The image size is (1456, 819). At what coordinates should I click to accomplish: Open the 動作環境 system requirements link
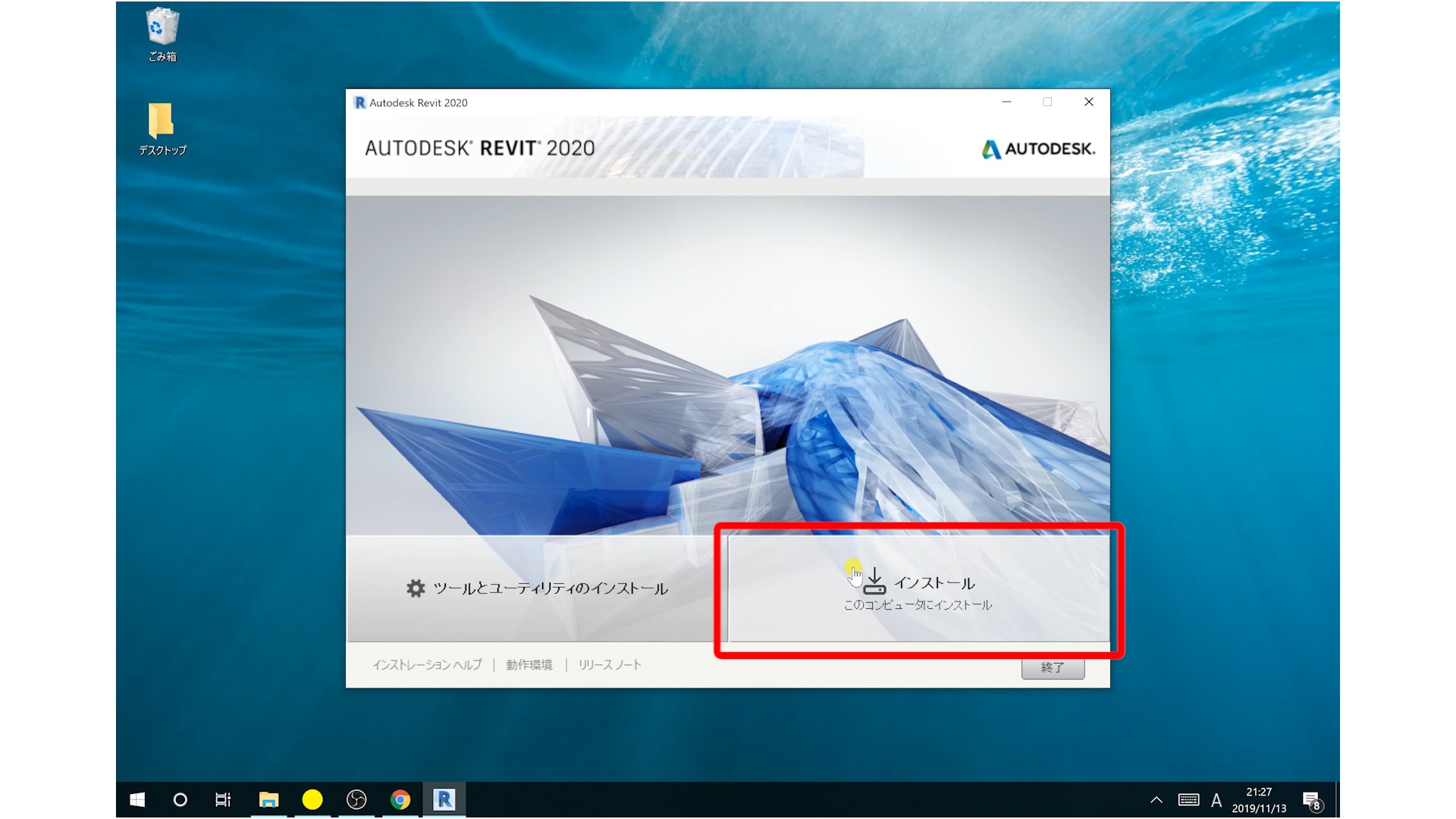pyautogui.click(x=529, y=665)
